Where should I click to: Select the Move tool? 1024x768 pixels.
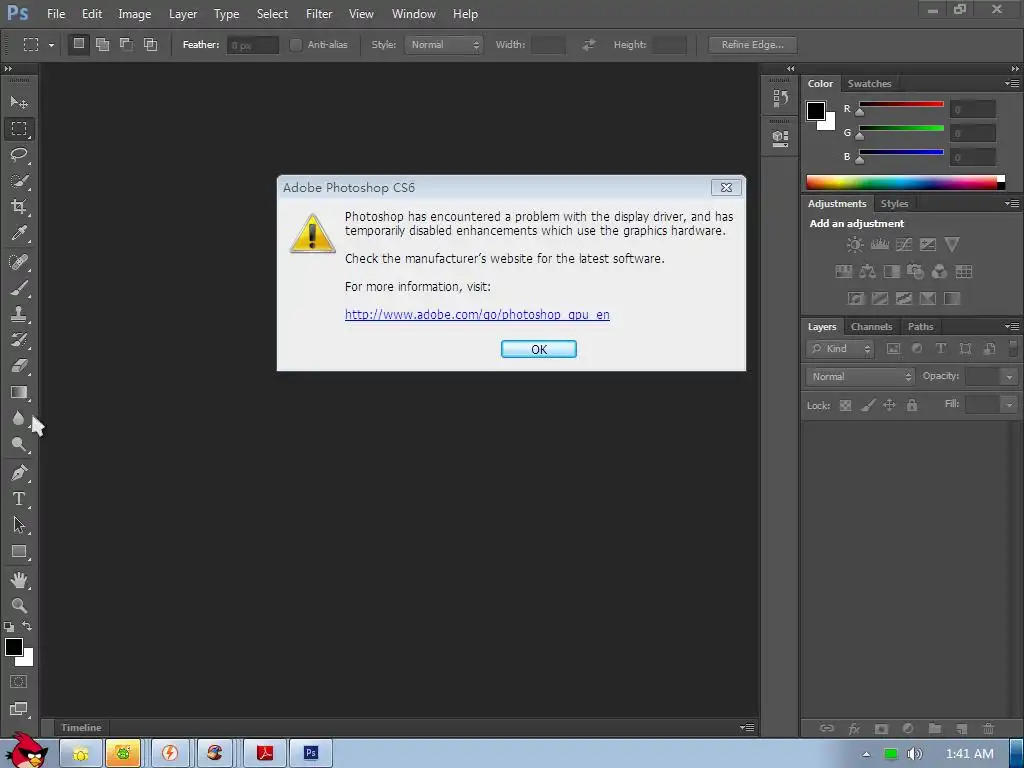pyautogui.click(x=19, y=103)
